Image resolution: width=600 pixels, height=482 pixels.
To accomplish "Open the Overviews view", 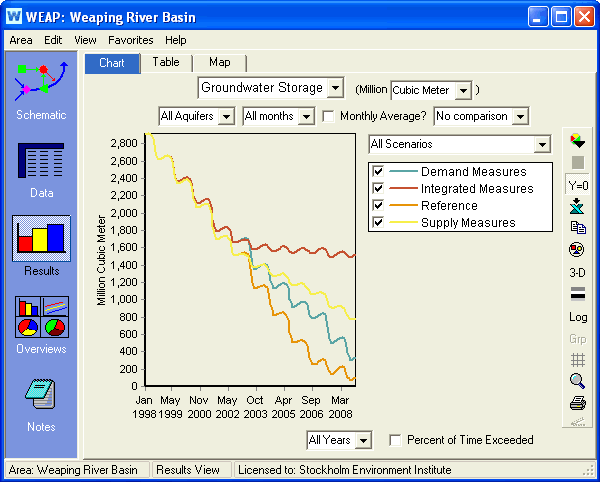I will [41, 324].
